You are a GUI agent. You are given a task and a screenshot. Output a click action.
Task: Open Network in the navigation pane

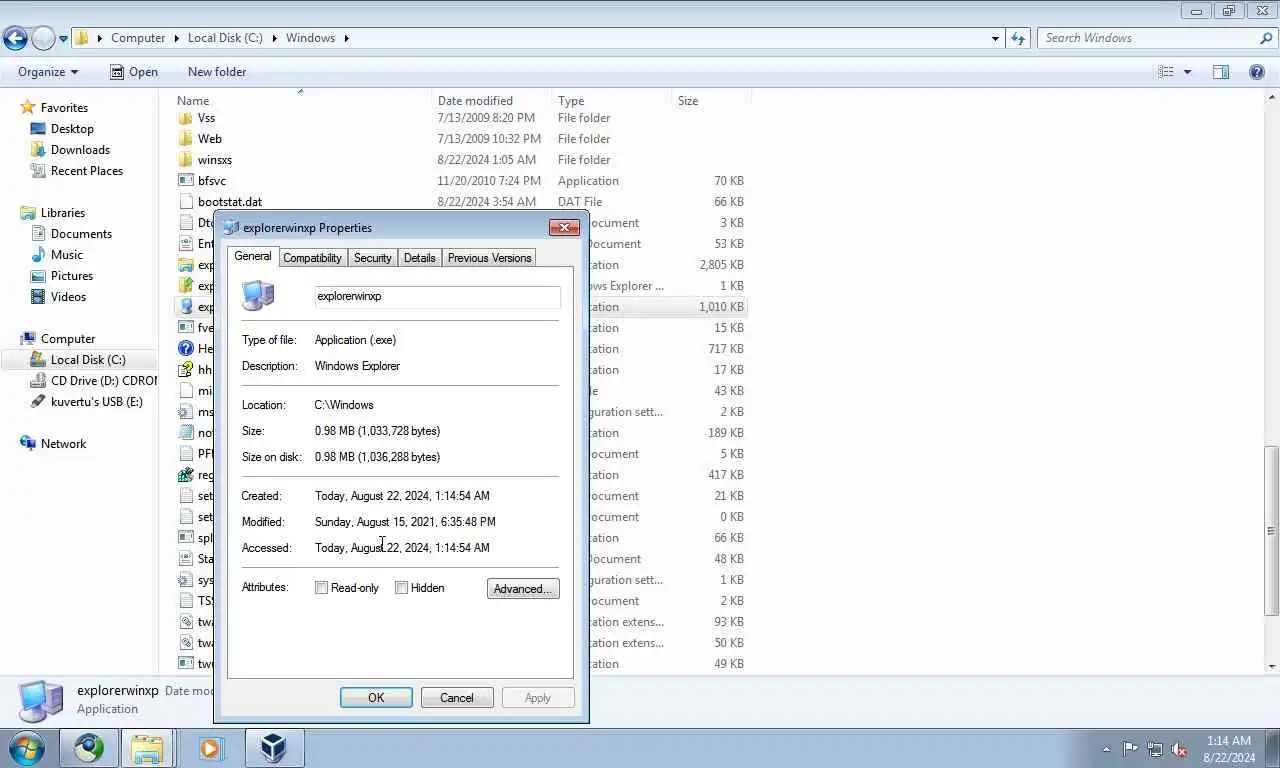[63, 444]
